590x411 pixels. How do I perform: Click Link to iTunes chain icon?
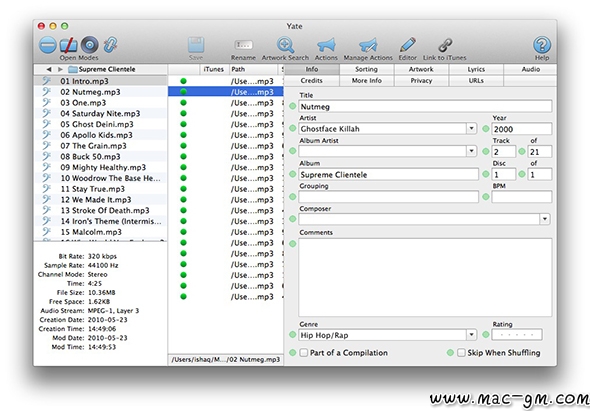tap(445, 45)
